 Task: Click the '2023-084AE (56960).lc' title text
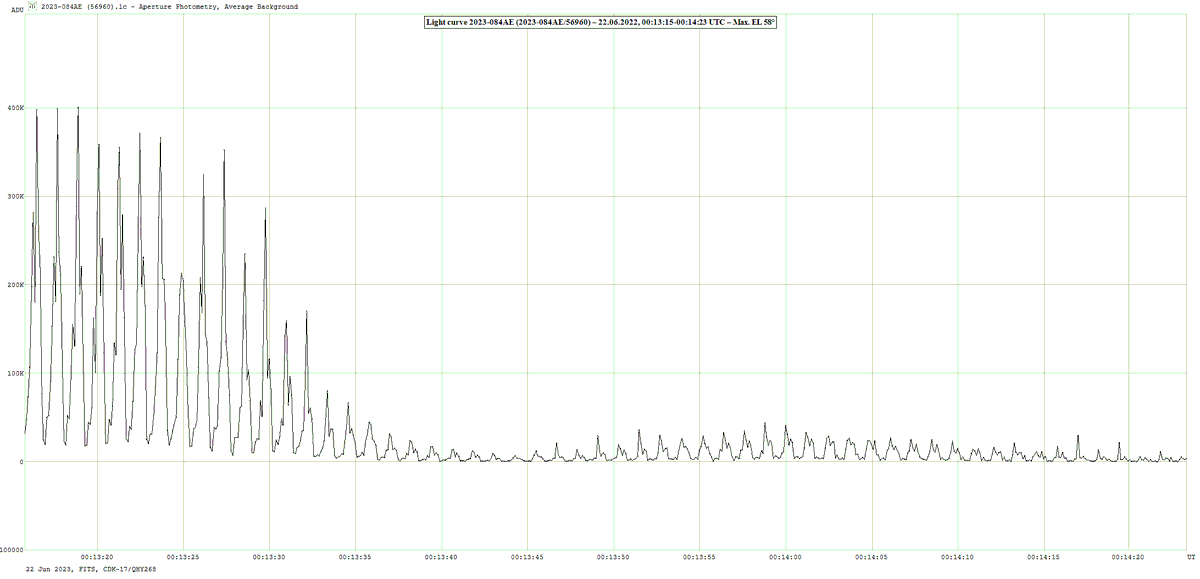click(x=82, y=6)
